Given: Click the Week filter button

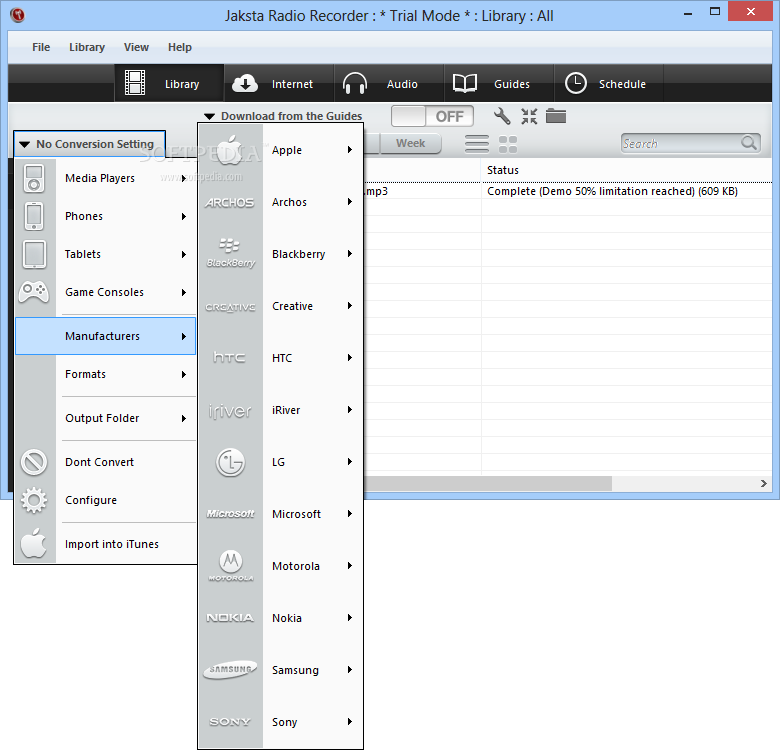Looking at the screenshot, I should (x=410, y=143).
